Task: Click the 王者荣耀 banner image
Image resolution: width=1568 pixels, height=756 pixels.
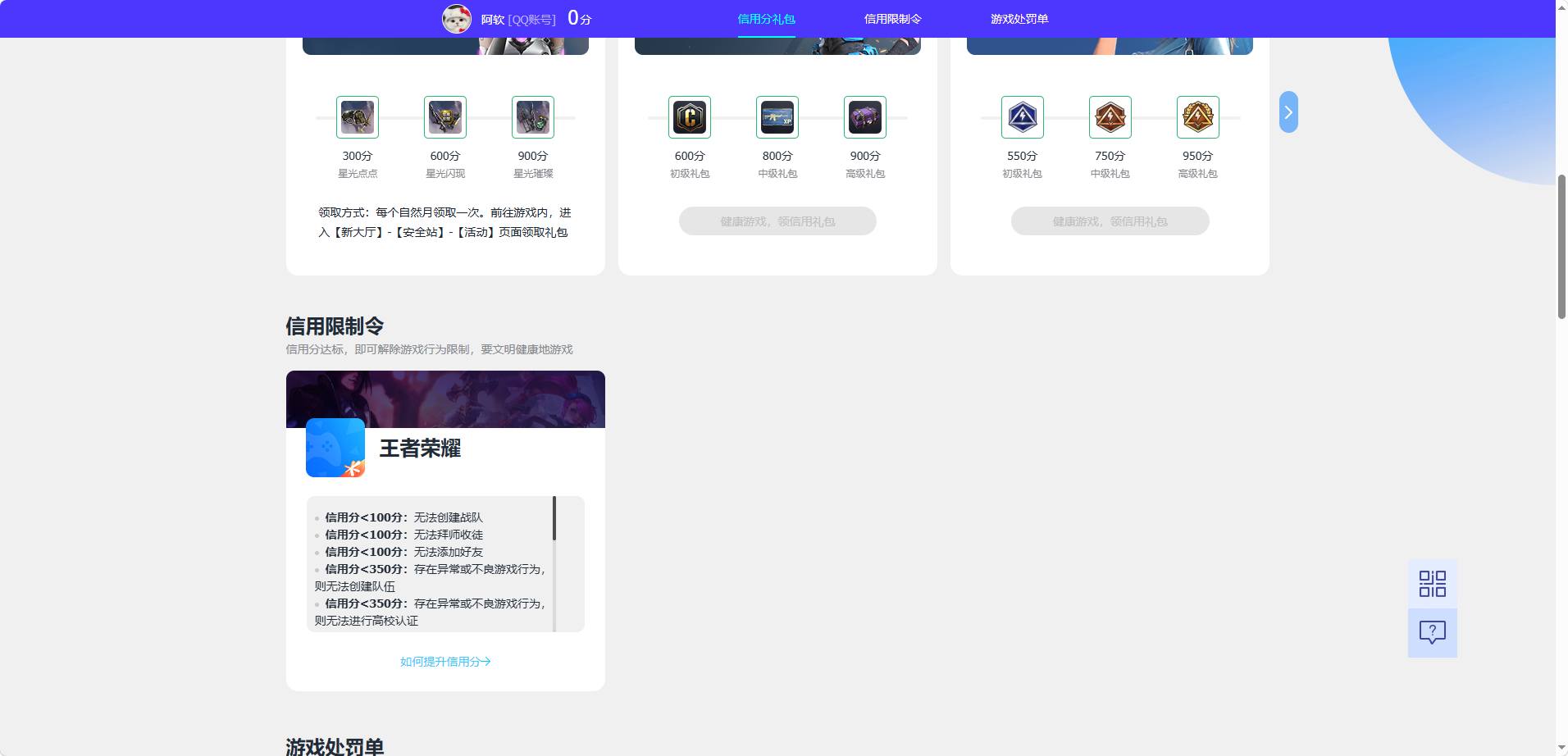Action: point(445,399)
